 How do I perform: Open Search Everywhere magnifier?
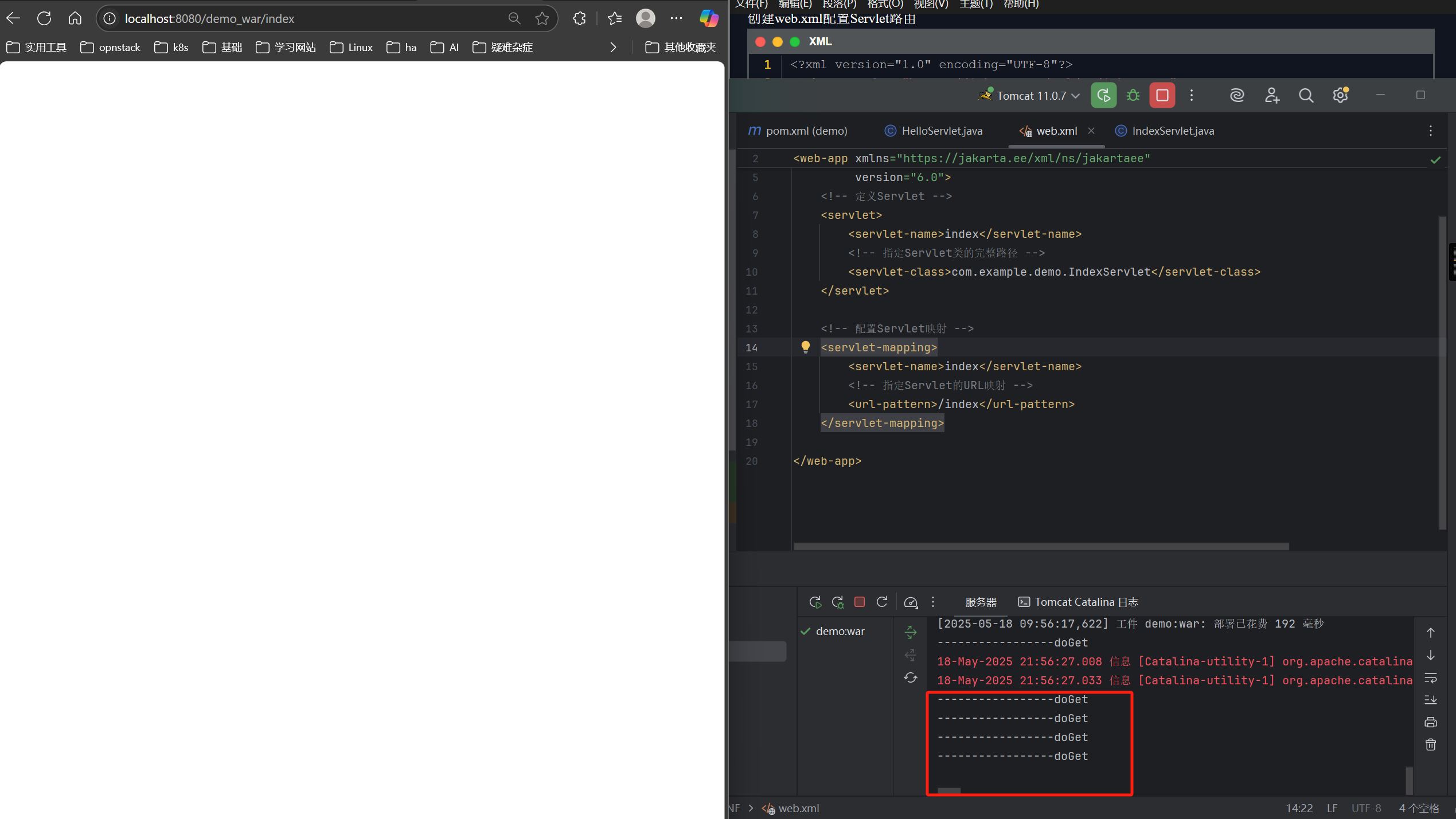point(1306,95)
